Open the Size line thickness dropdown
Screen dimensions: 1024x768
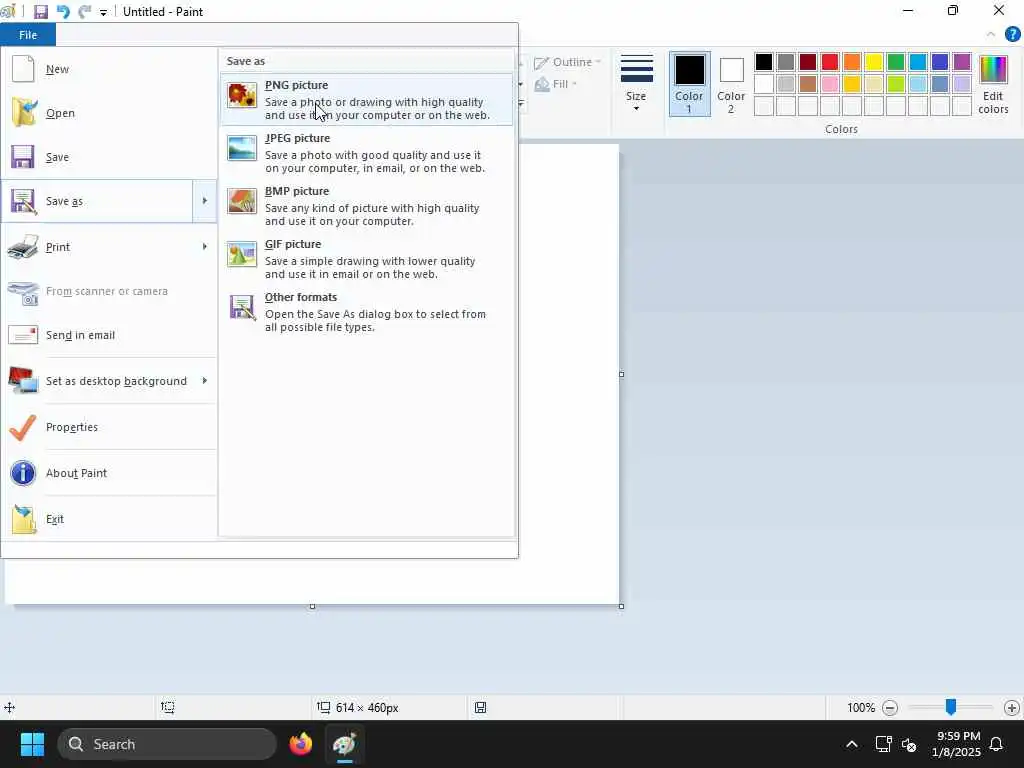click(x=636, y=83)
